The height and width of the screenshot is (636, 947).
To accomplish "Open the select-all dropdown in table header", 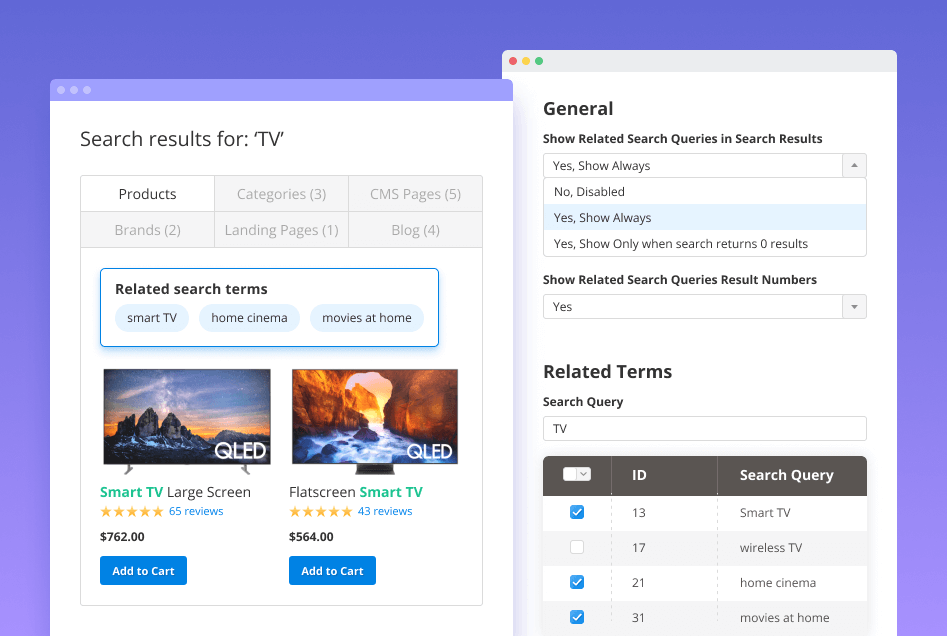I will (x=584, y=475).
